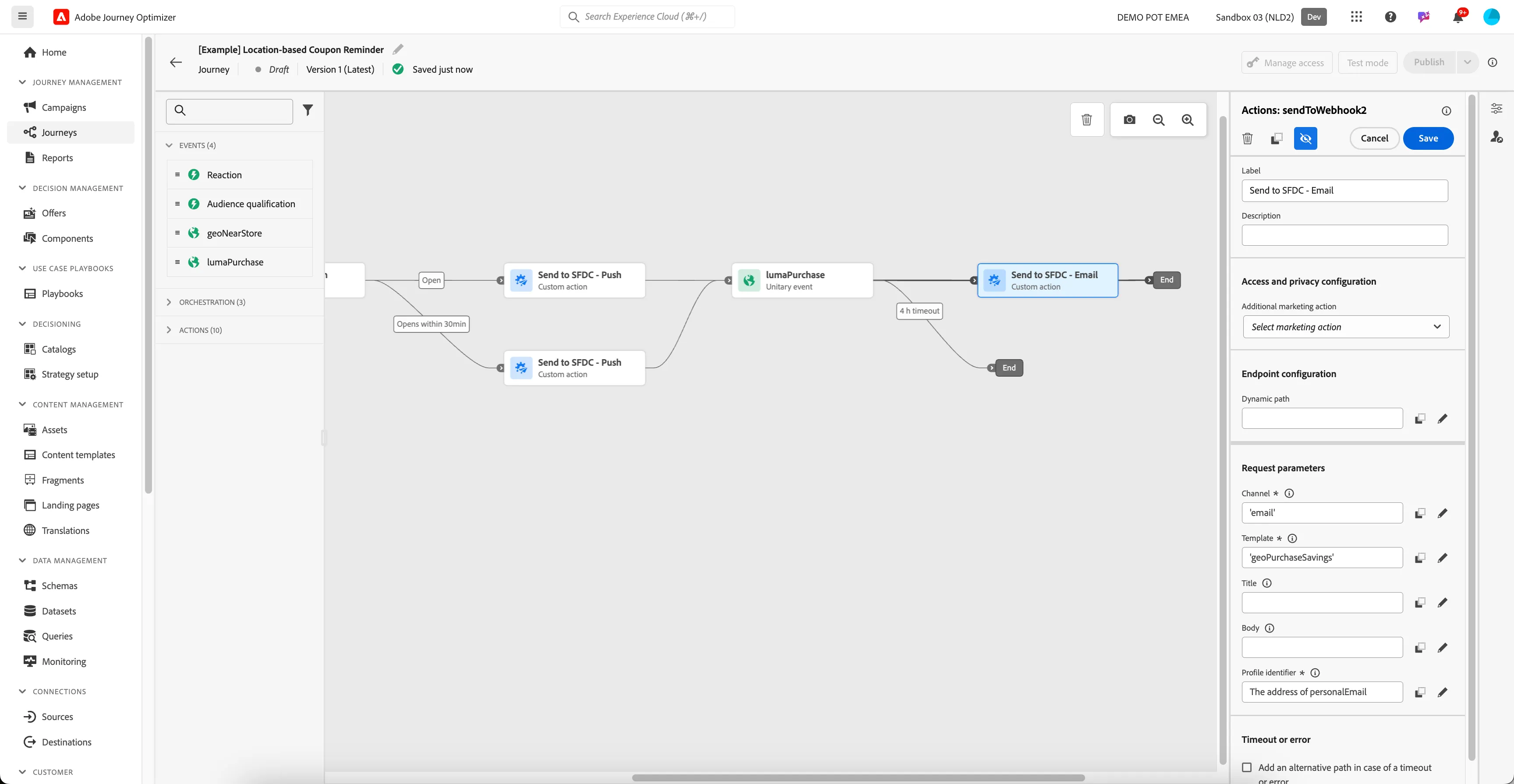This screenshot has height=784, width=1514.
Task: Expand the Orchestration section
Action: tap(169, 302)
